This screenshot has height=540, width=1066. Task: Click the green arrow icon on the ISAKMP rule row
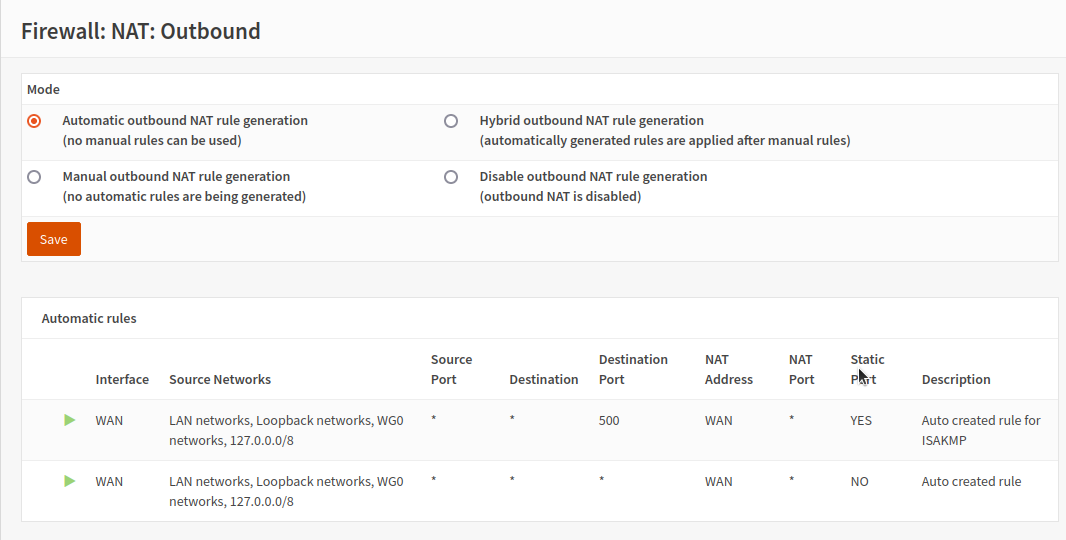click(x=69, y=420)
